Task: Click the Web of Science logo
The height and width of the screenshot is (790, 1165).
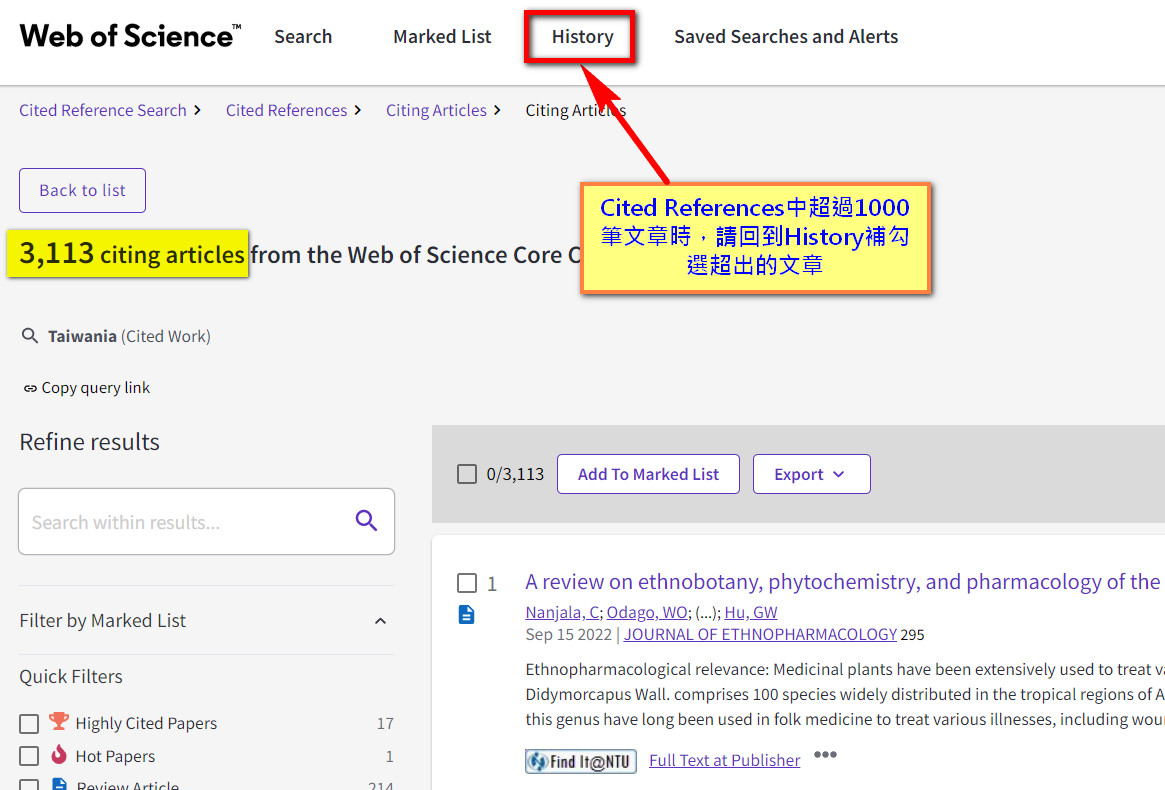Action: (x=130, y=36)
